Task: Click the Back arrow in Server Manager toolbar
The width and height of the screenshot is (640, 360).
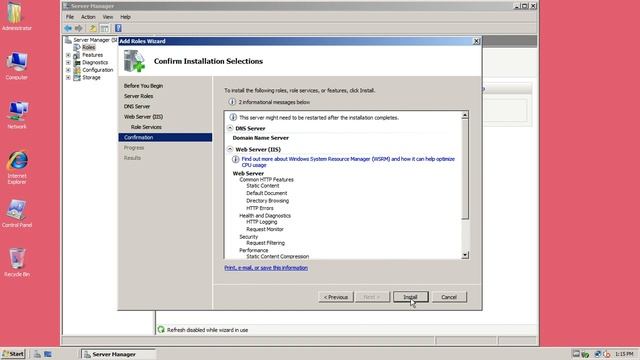Action: coord(68,28)
